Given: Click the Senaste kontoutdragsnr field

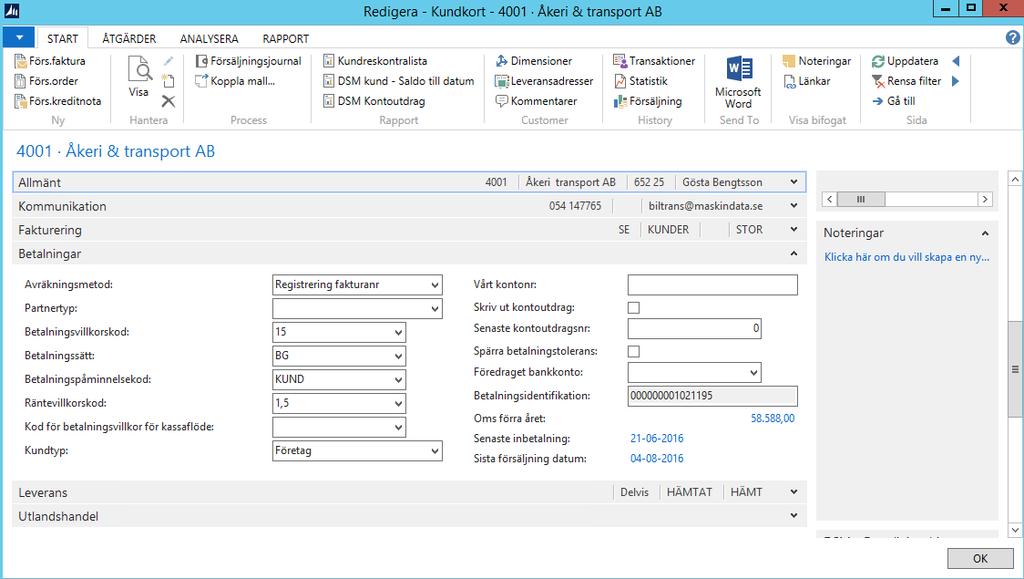Looking at the screenshot, I should coord(694,328).
